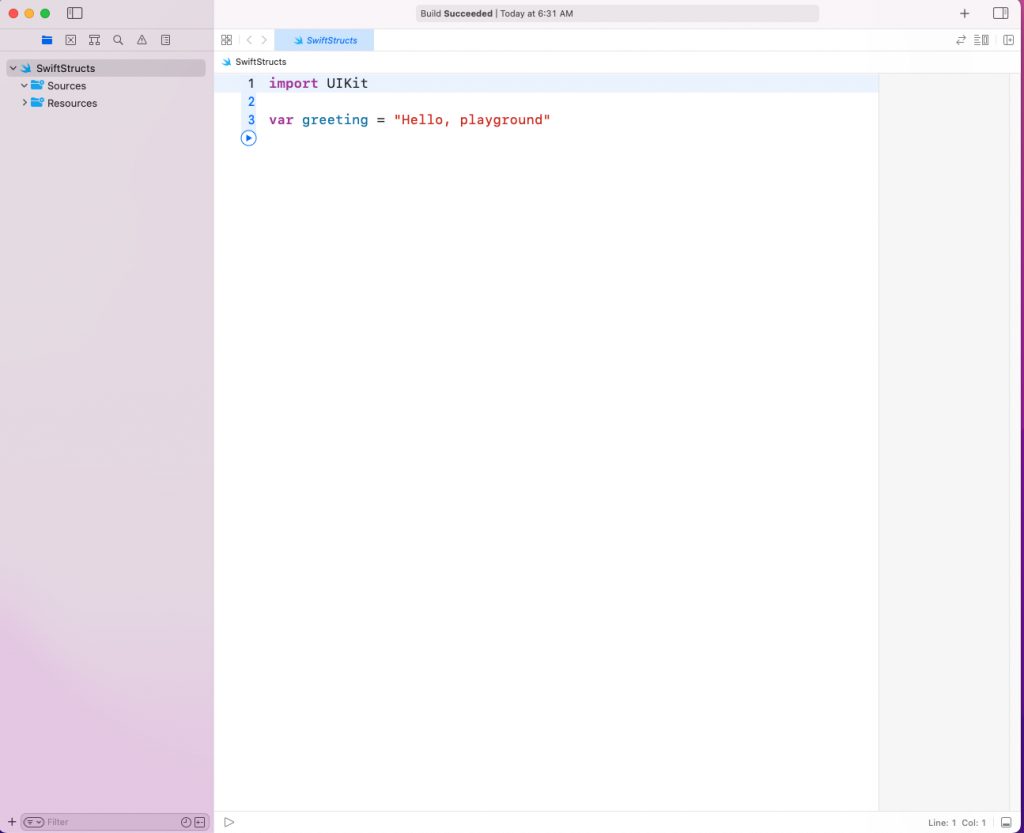This screenshot has height=833, width=1024.
Task: Add an editor on the right
Action: (x=1008, y=40)
